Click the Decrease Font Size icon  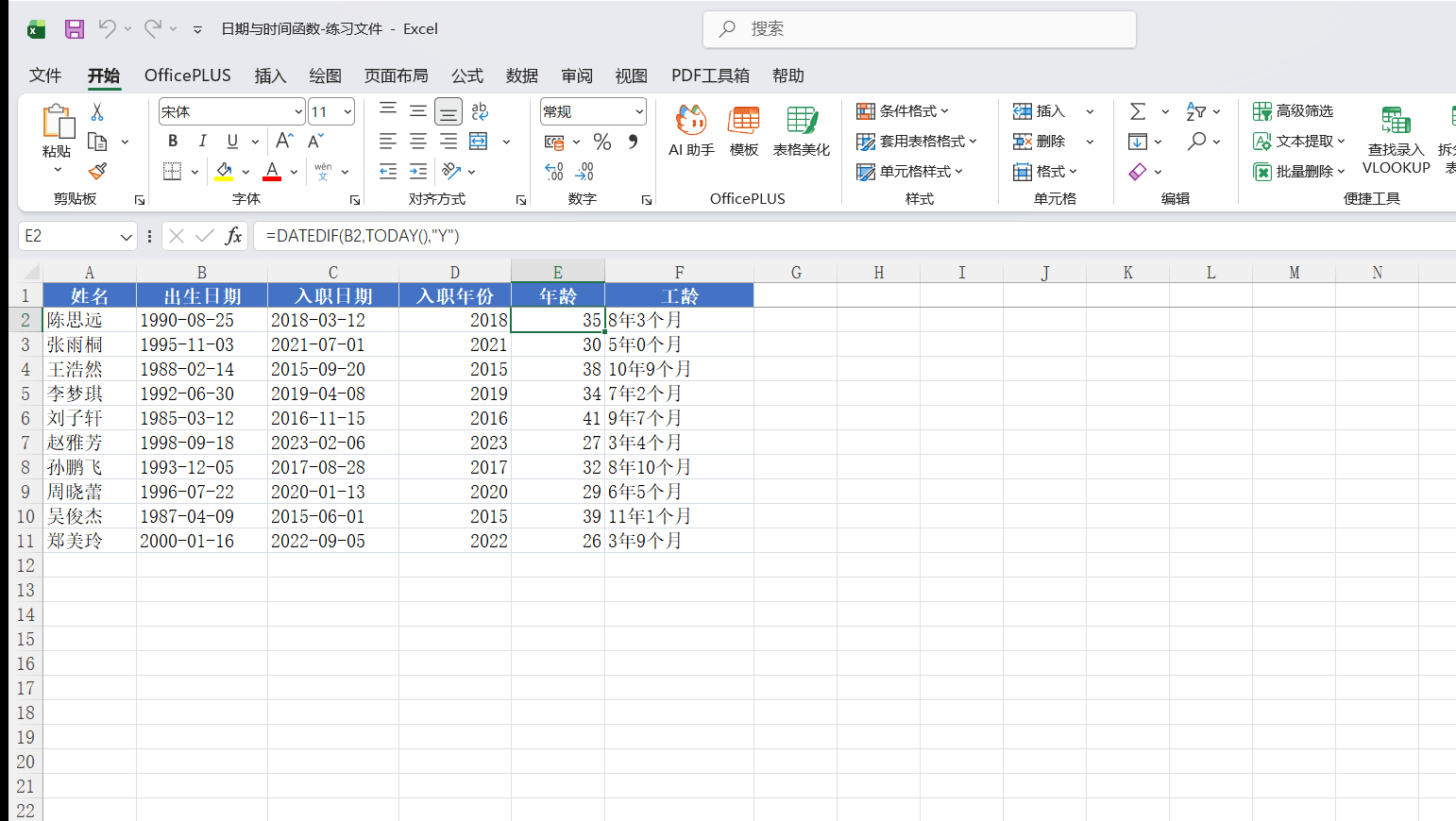316,142
